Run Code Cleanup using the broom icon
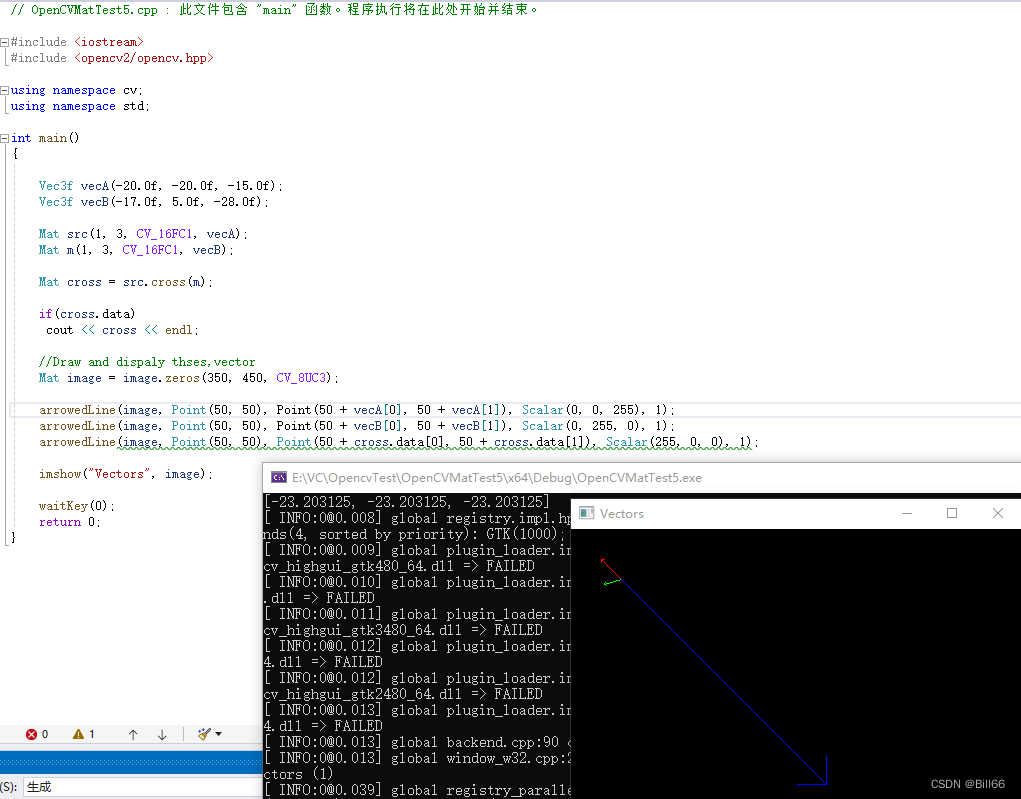The width and height of the screenshot is (1021, 799). point(203,733)
